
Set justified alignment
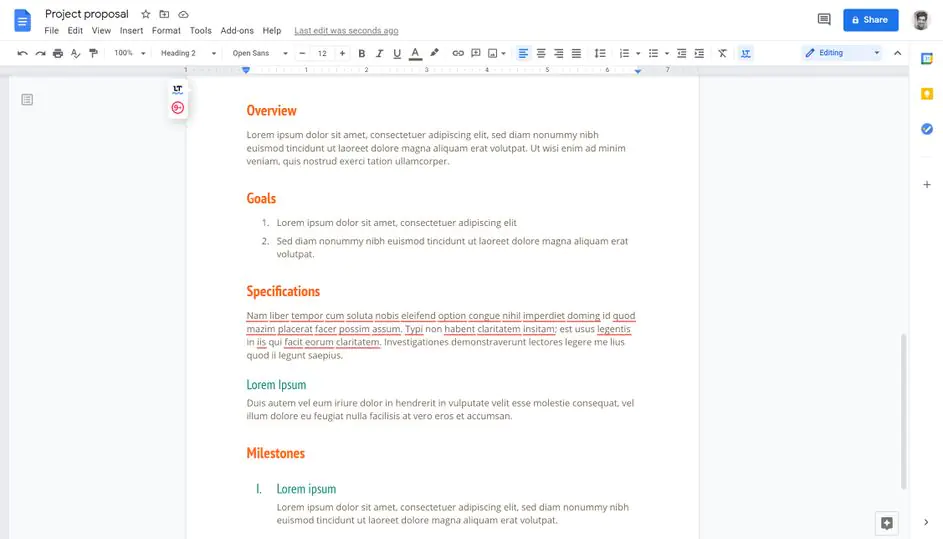click(x=576, y=54)
